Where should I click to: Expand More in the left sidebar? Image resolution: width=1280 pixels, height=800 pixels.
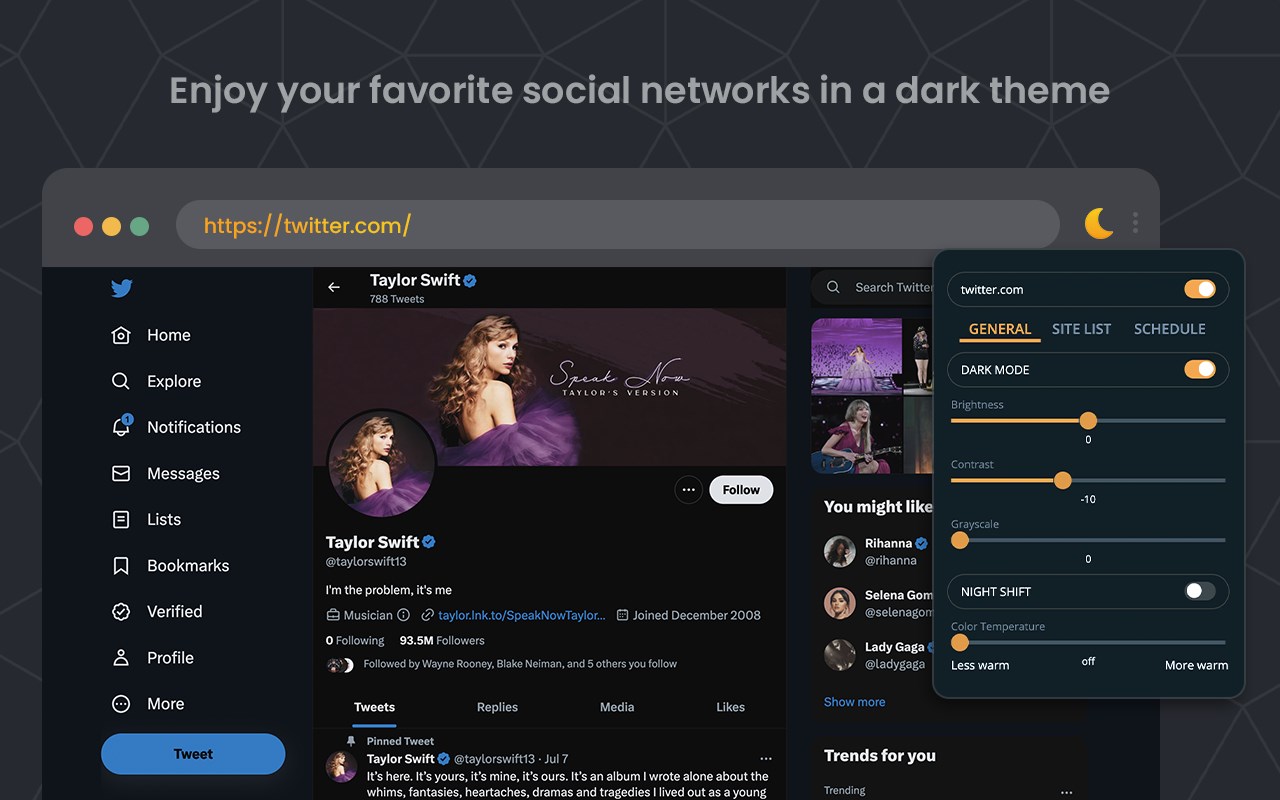(x=148, y=704)
